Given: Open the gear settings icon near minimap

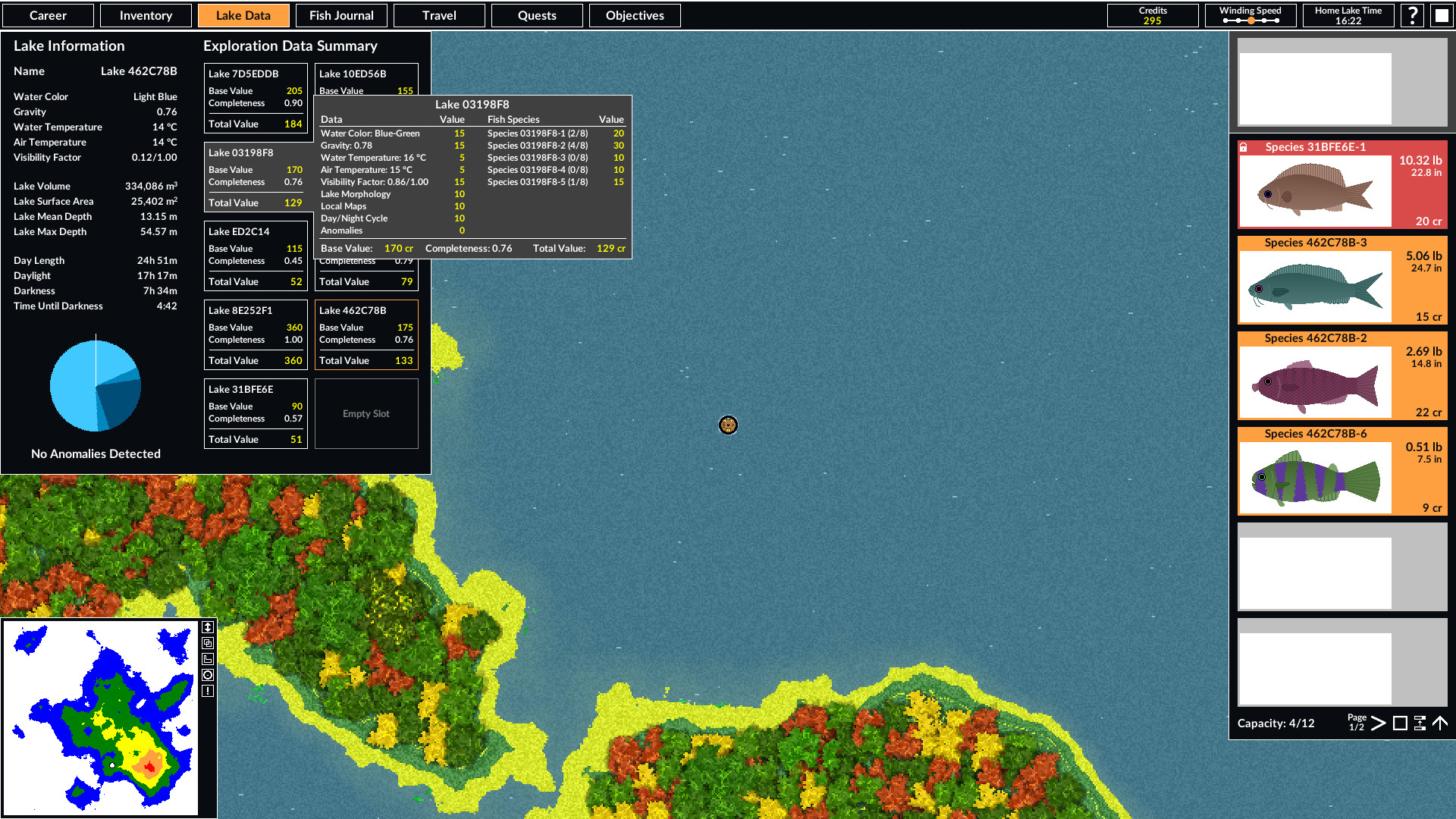Looking at the screenshot, I should pyautogui.click(x=208, y=675).
